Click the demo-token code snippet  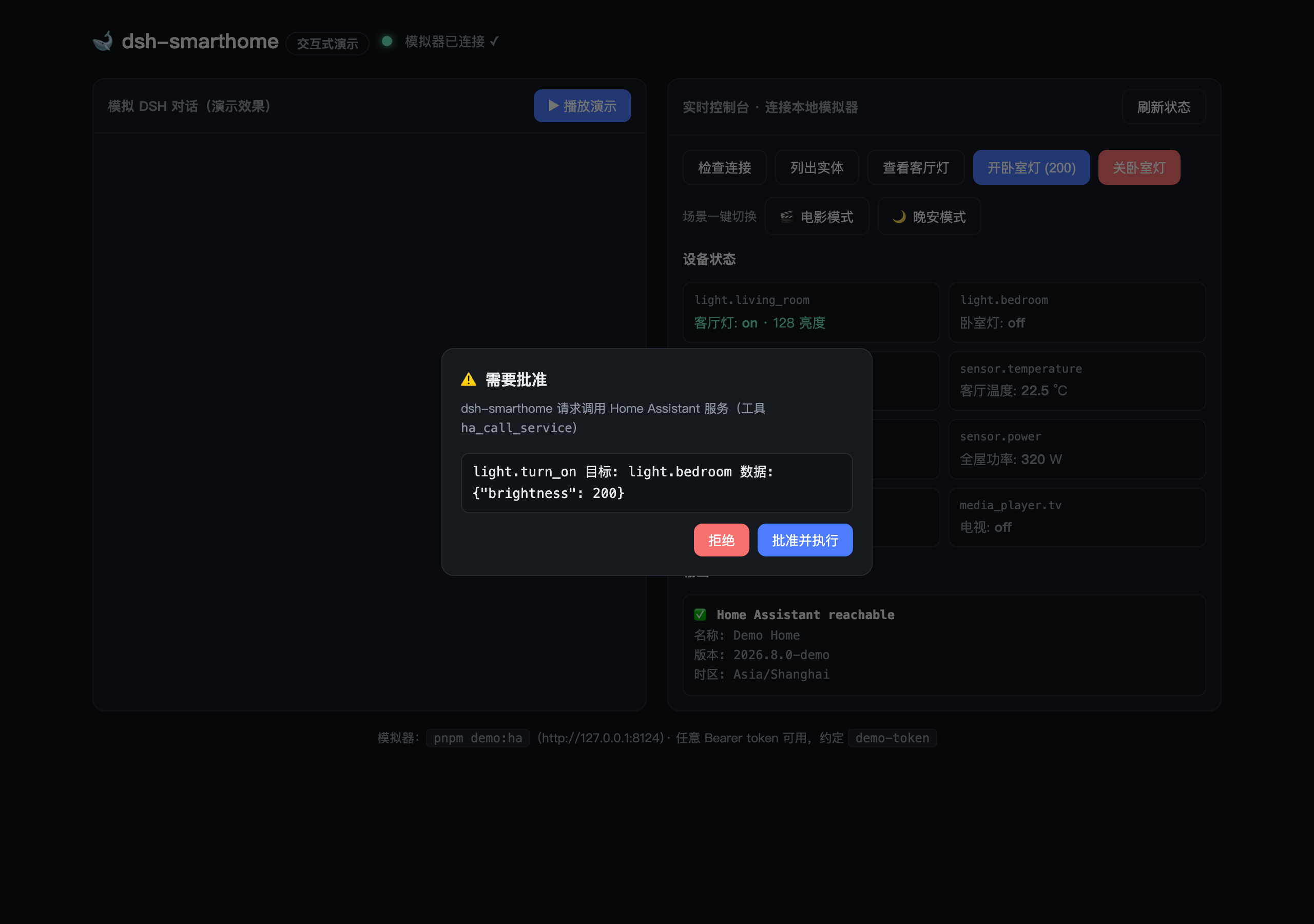click(892, 738)
